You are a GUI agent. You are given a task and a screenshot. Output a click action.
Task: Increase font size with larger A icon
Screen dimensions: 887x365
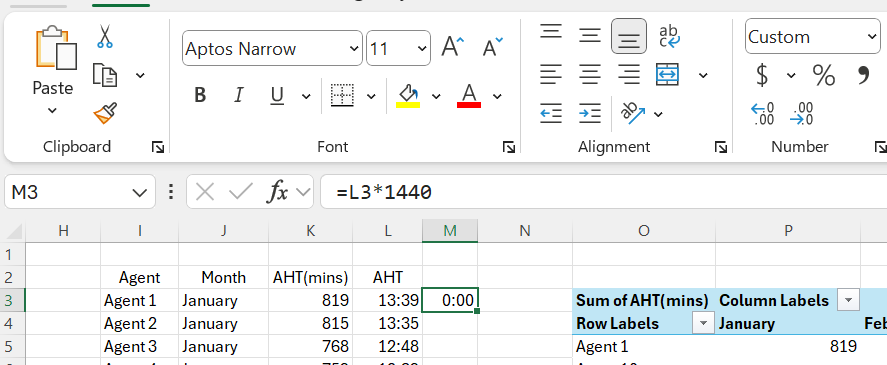pyautogui.click(x=453, y=47)
